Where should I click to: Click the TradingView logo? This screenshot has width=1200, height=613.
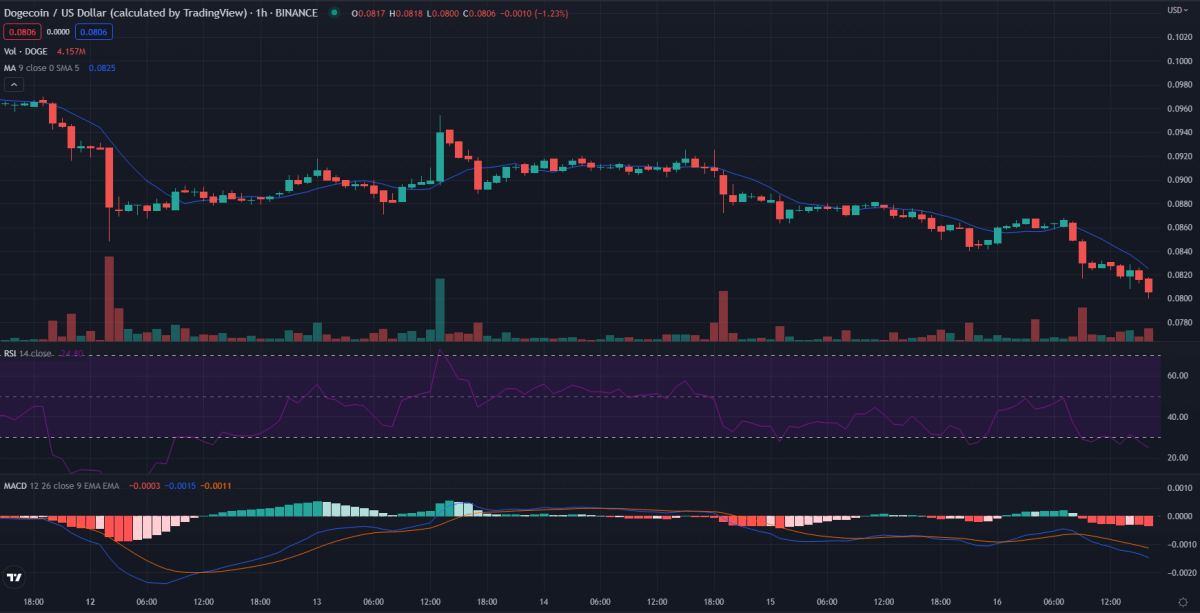15,577
